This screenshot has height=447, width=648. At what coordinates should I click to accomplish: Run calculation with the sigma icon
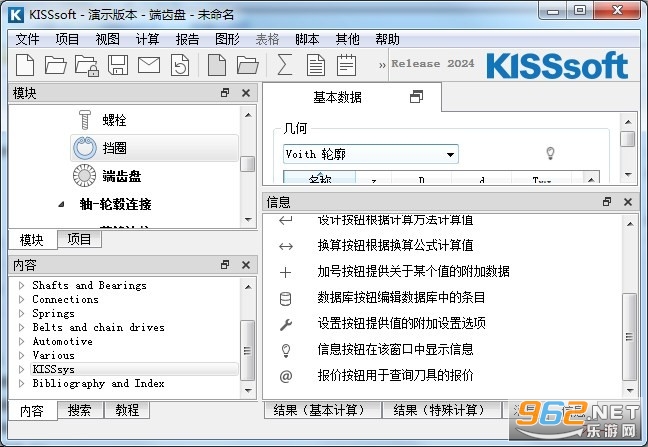[x=284, y=65]
